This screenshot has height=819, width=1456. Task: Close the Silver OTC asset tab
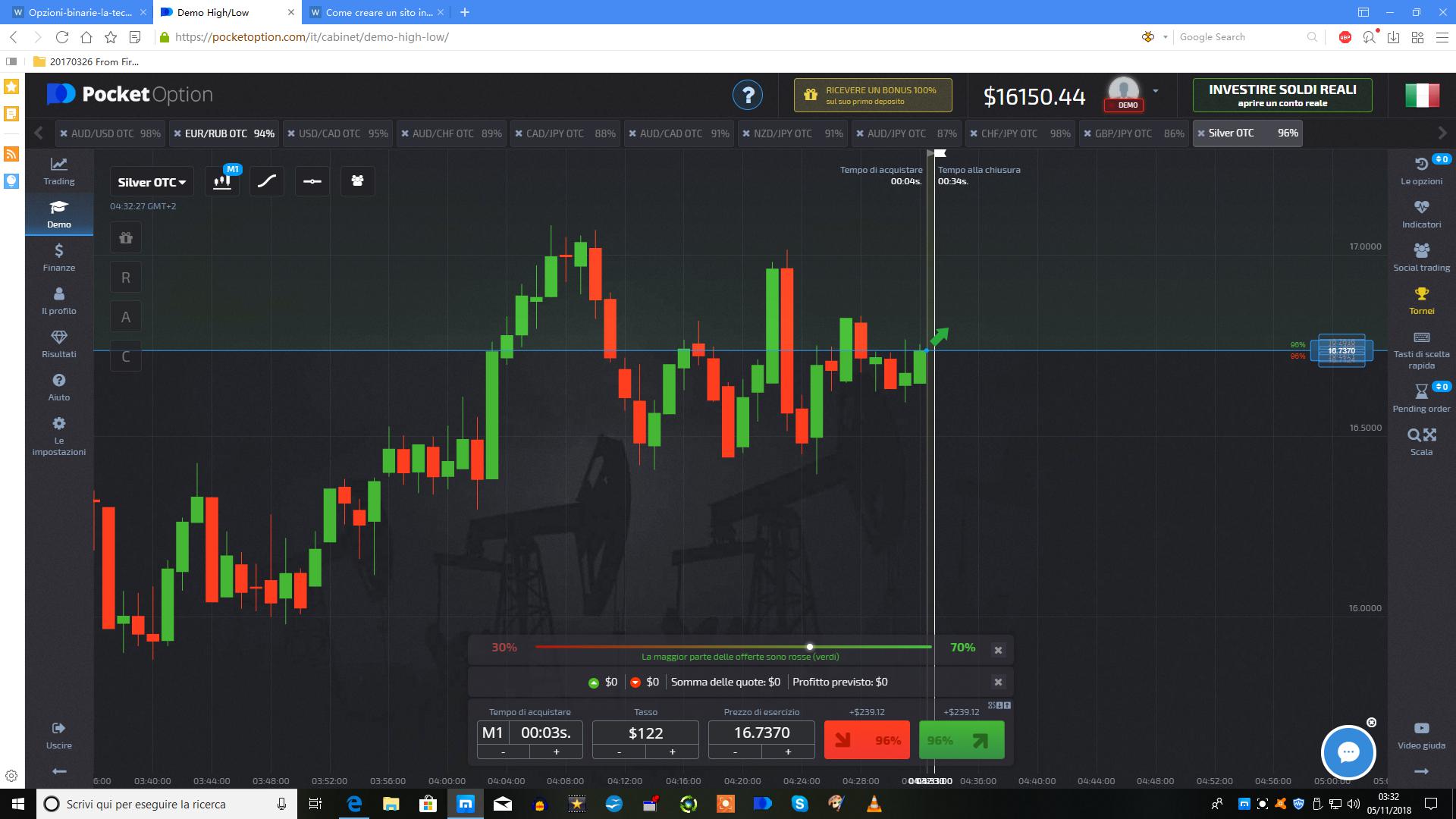[x=1201, y=133]
